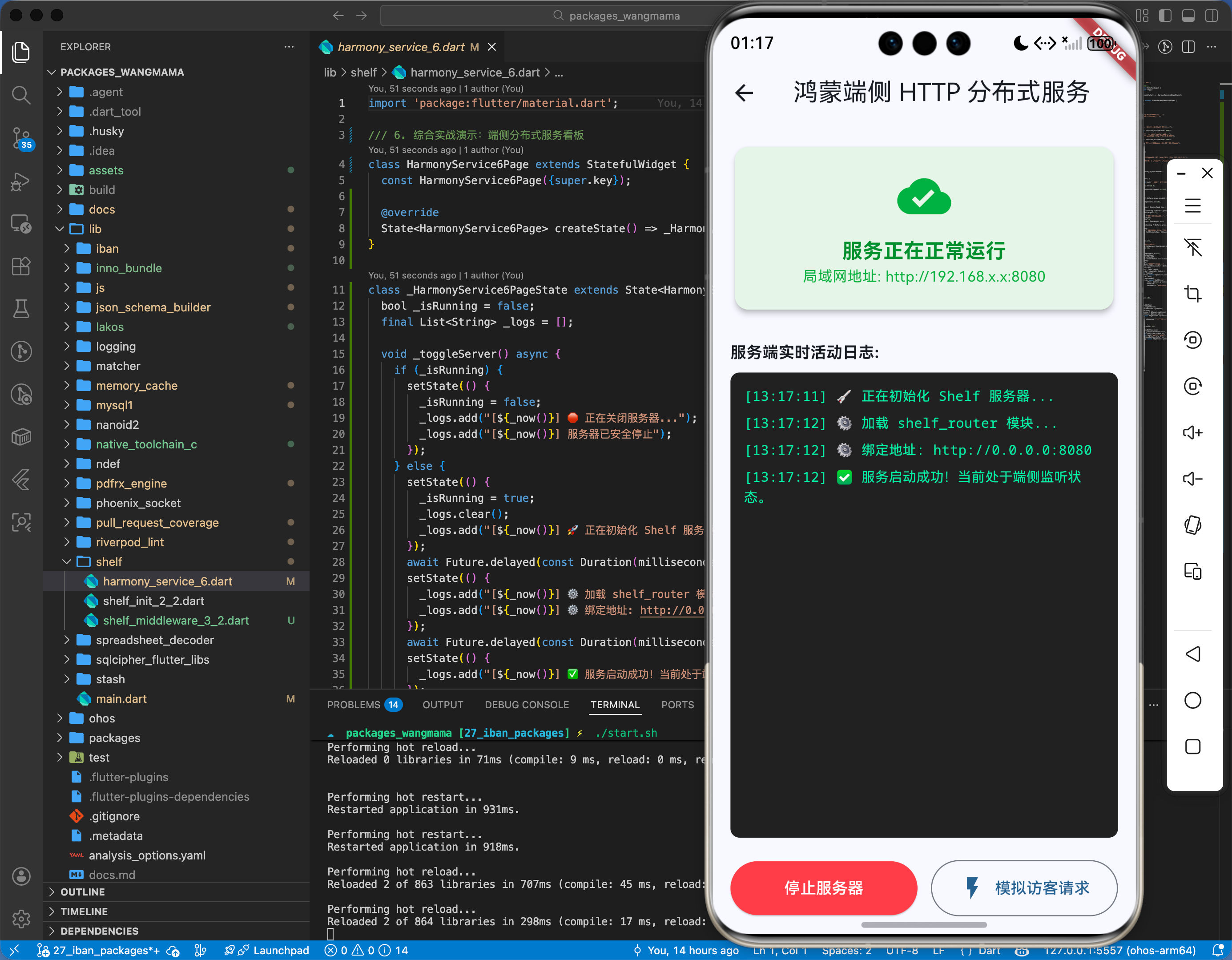This screenshot has height=960, width=1232.
Task: Click emulator screenshot crop icon
Action: (x=1192, y=294)
